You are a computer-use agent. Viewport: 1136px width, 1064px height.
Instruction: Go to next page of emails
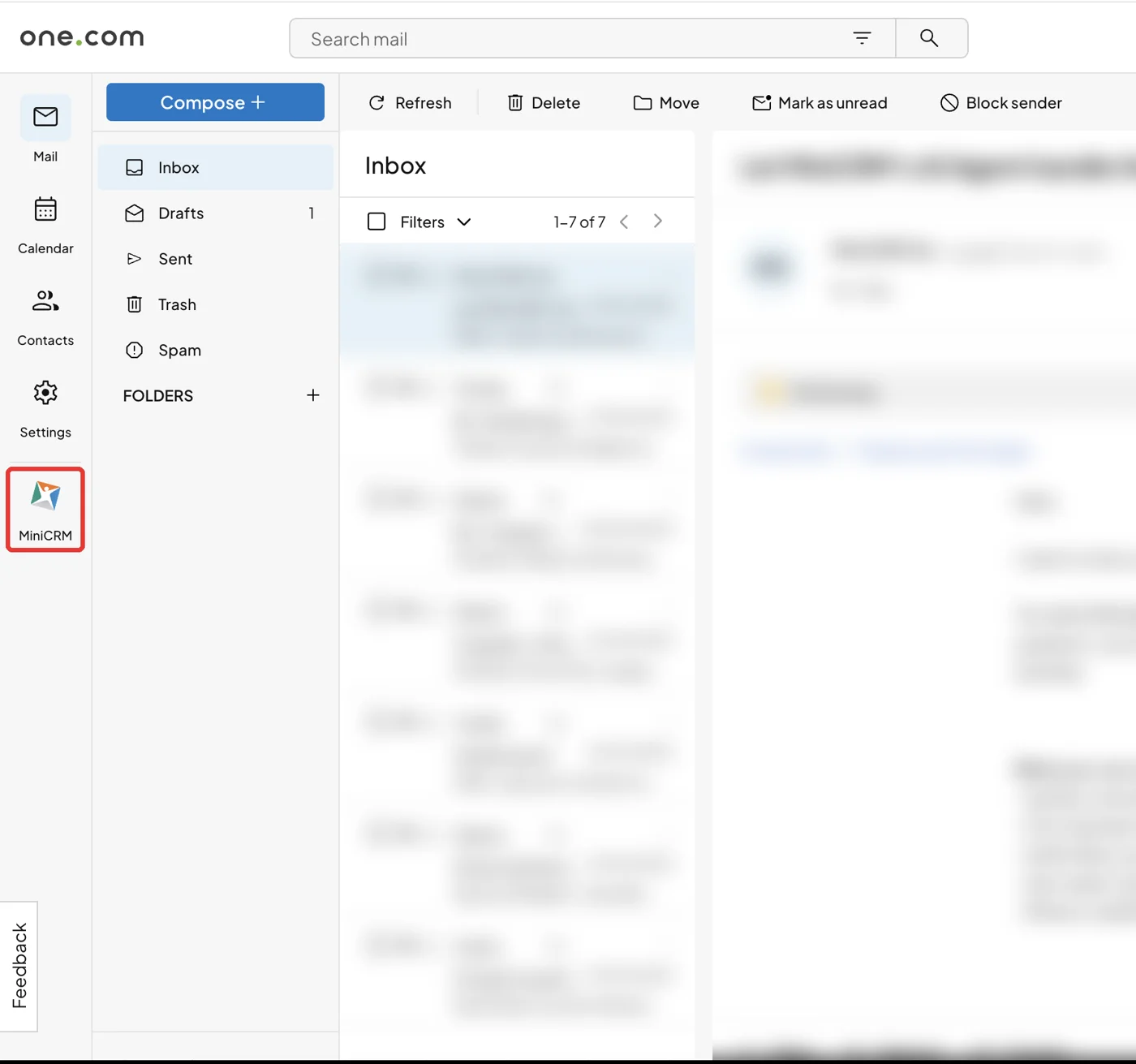658,222
